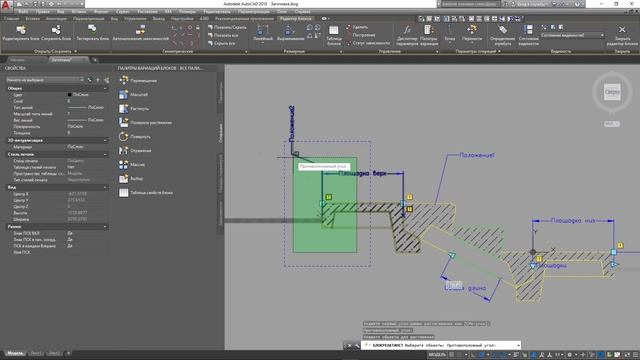This screenshot has width=640, height=360.
Task: Select the Rotate (Повернуть) action in palette
Action: click(135, 137)
